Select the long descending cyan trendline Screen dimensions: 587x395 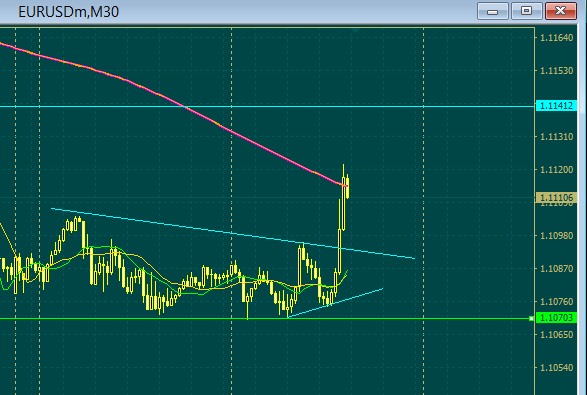232,233
